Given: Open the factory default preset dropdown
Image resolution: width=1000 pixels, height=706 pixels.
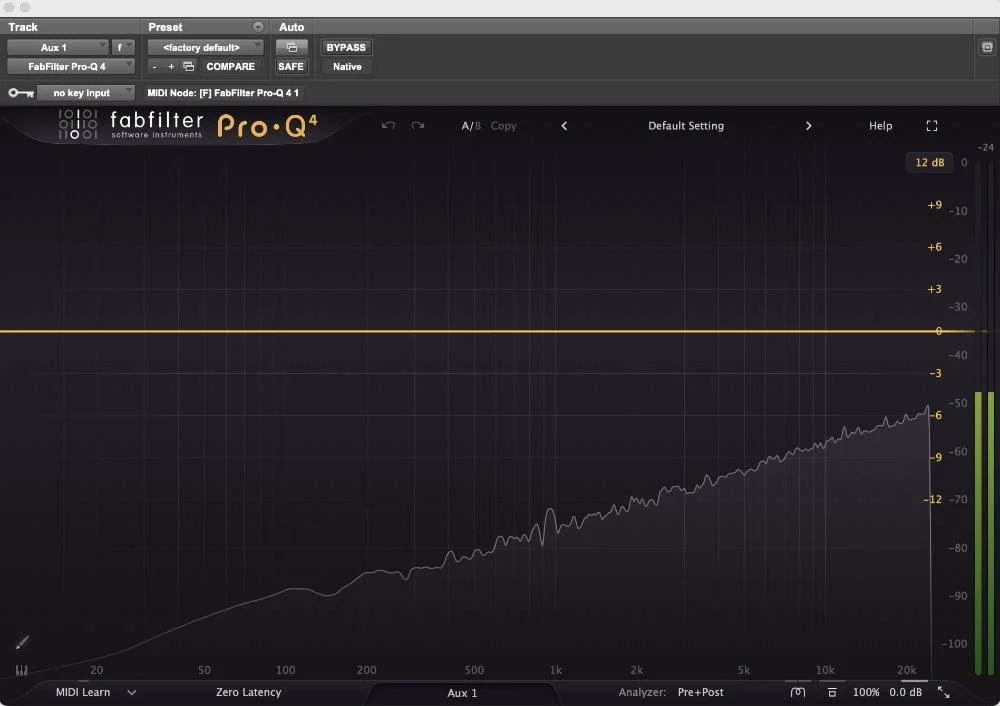Looking at the screenshot, I should point(205,47).
